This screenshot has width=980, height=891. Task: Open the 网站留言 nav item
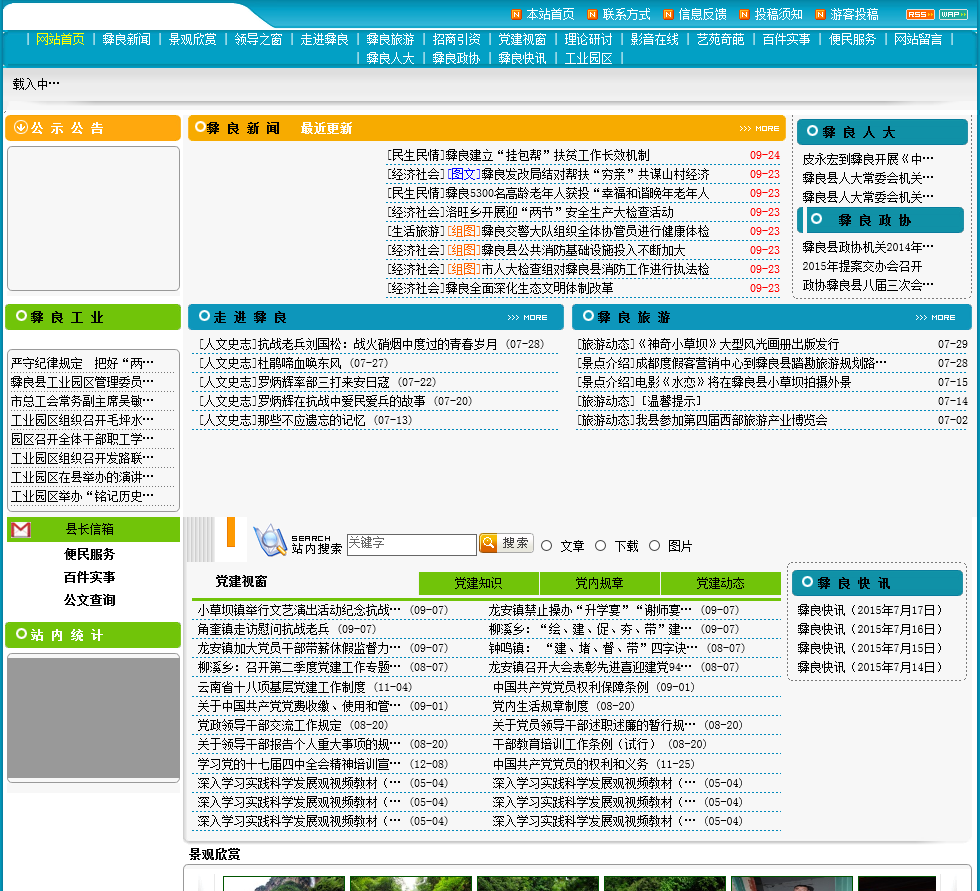(x=918, y=39)
